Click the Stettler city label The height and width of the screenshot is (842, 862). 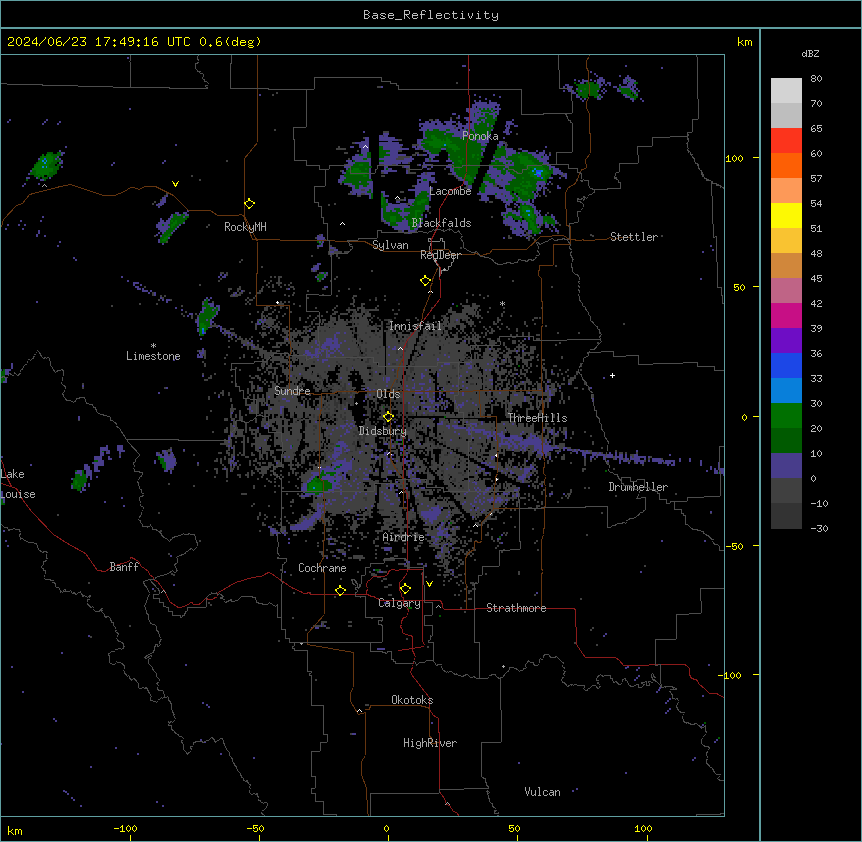pos(634,237)
